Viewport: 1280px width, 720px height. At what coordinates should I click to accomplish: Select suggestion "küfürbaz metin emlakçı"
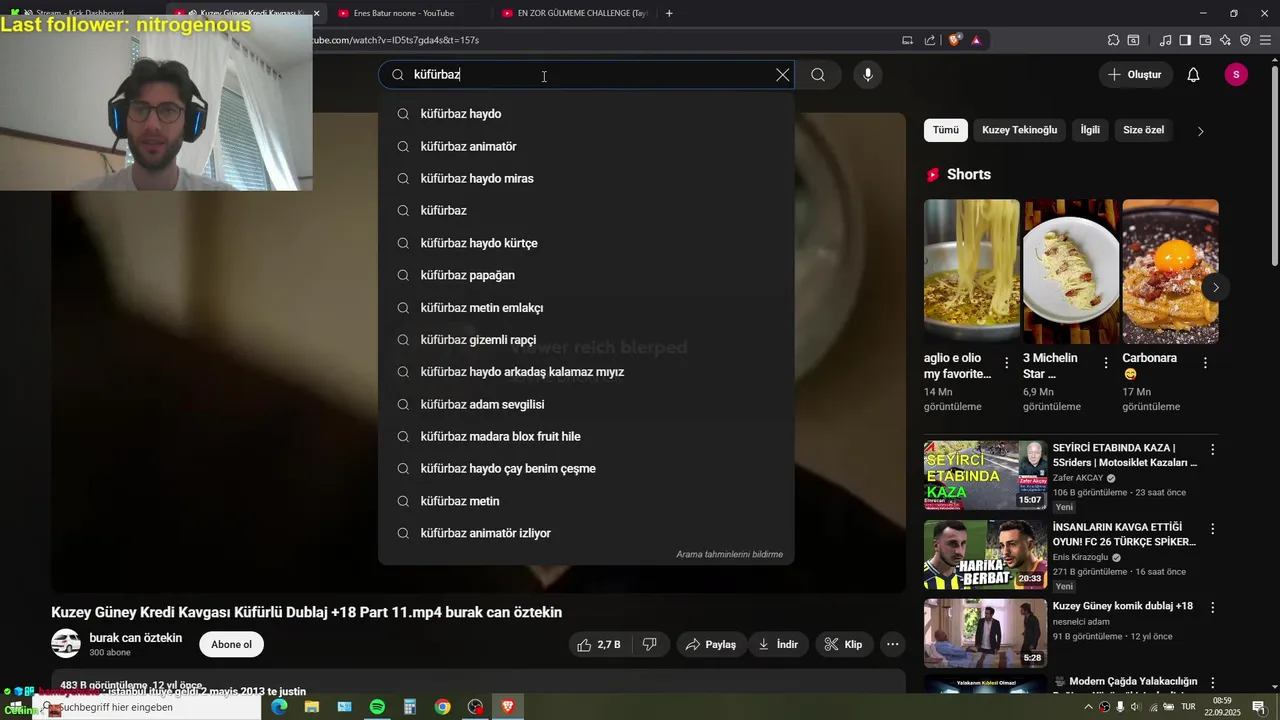586,307
